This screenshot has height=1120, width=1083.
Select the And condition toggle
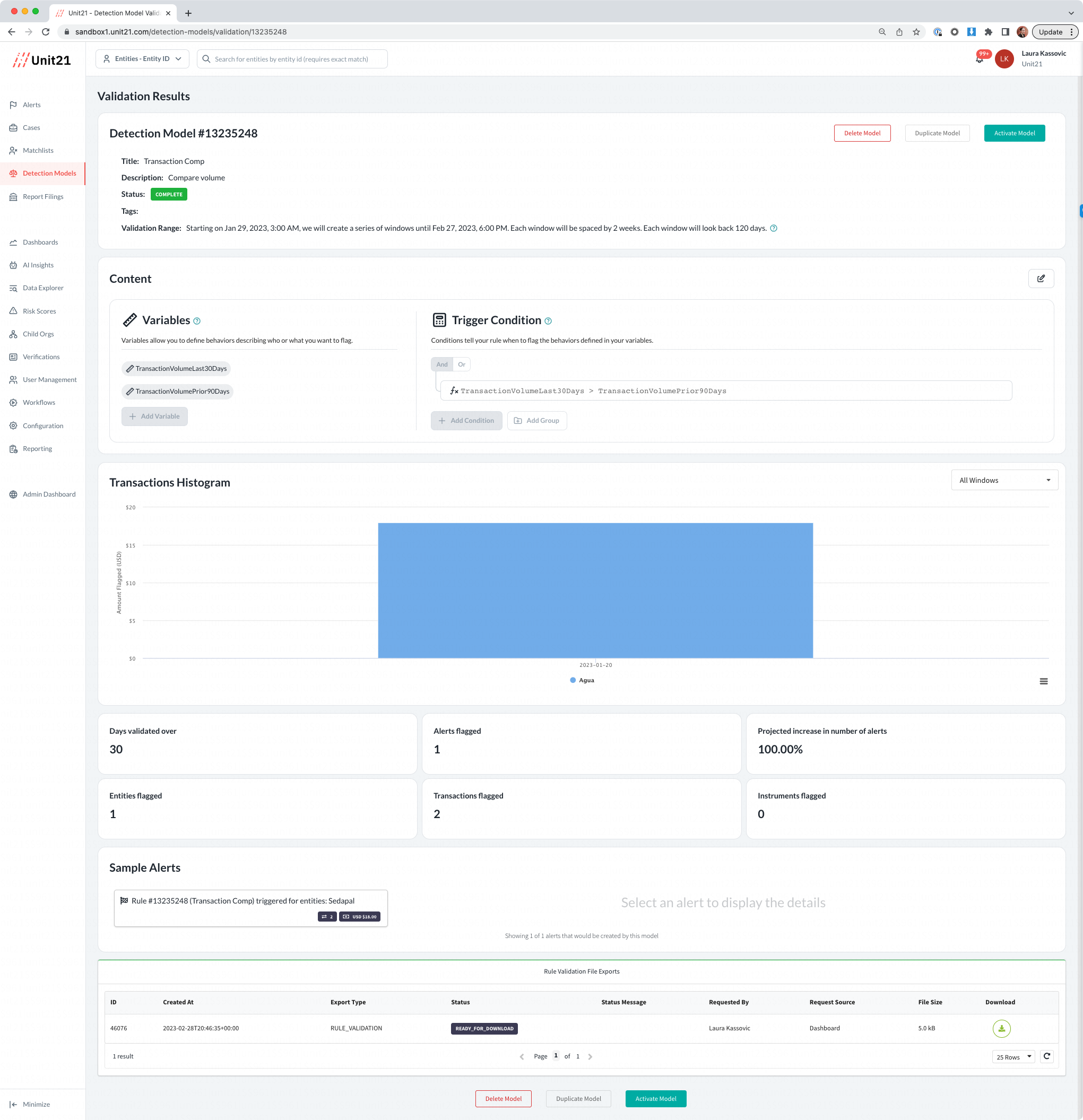(x=442, y=364)
